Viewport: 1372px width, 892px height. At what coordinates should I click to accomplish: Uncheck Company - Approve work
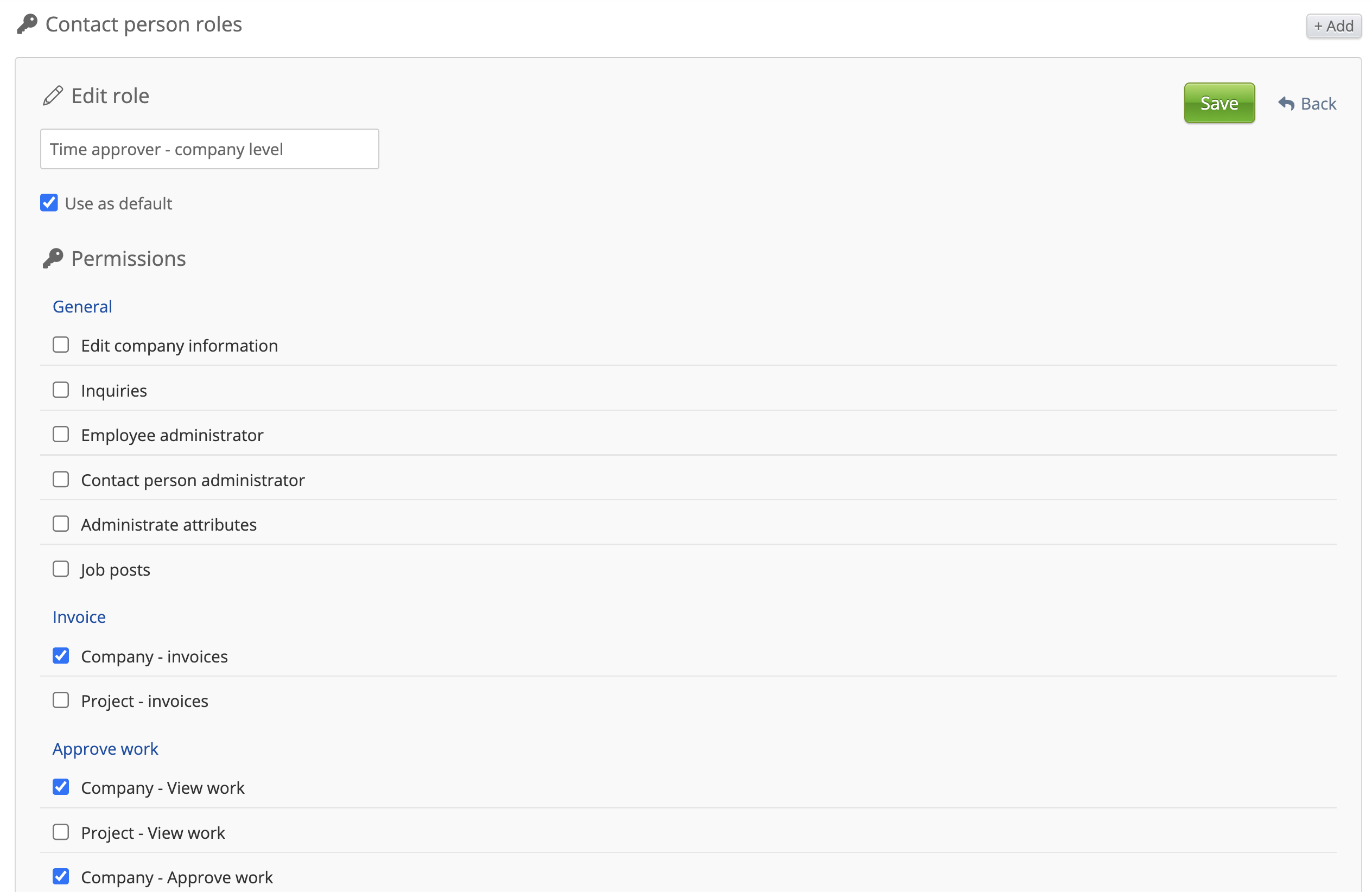(61, 876)
